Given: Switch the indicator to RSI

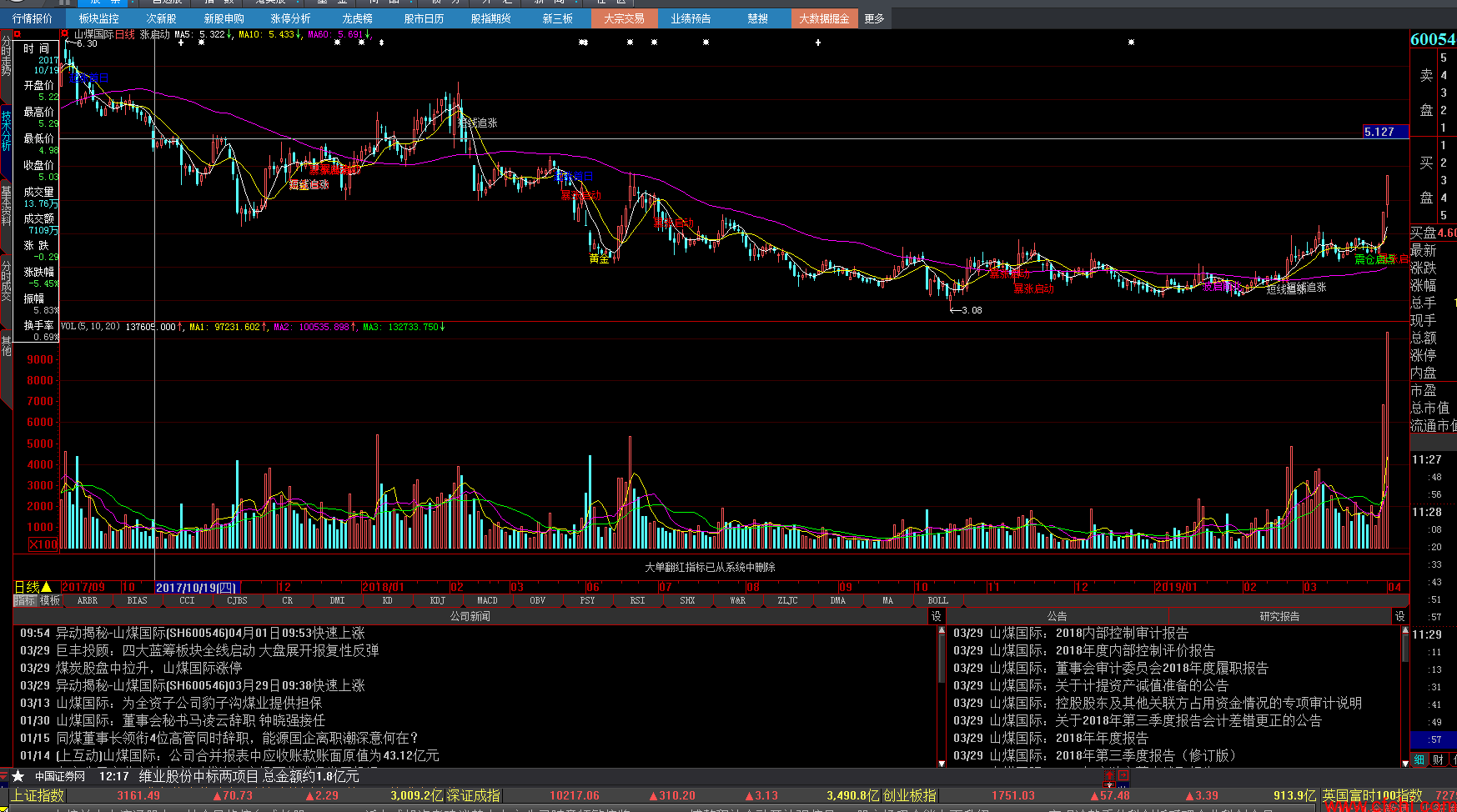Looking at the screenshot, I should coord(638,600).
